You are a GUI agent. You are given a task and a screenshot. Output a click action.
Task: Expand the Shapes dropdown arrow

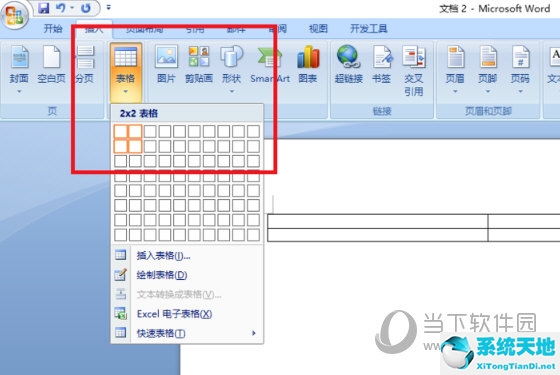[x=232, y=92]
